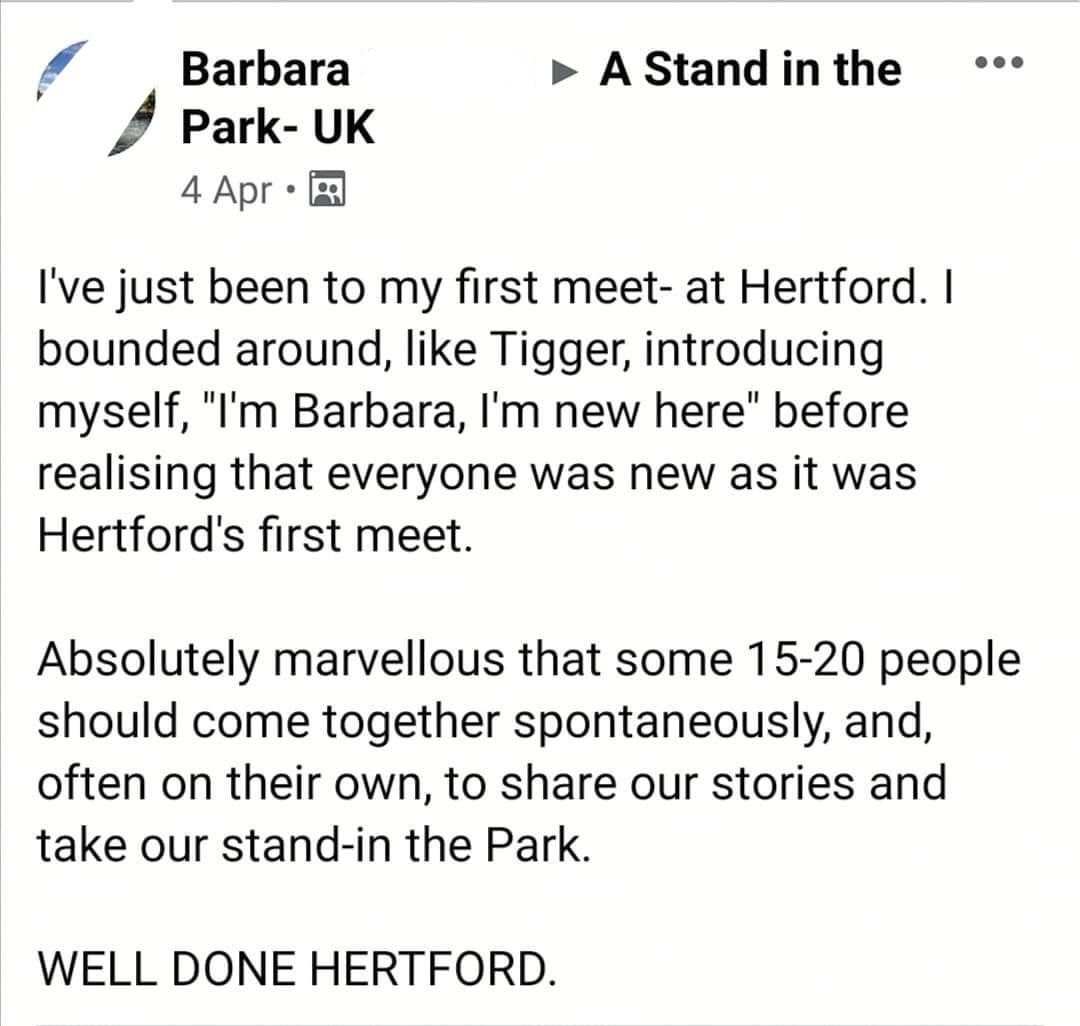Screen dimensions: 1080x1026
Task: Click the line "realising that everyone was new"
Action: tap(476, 472)
